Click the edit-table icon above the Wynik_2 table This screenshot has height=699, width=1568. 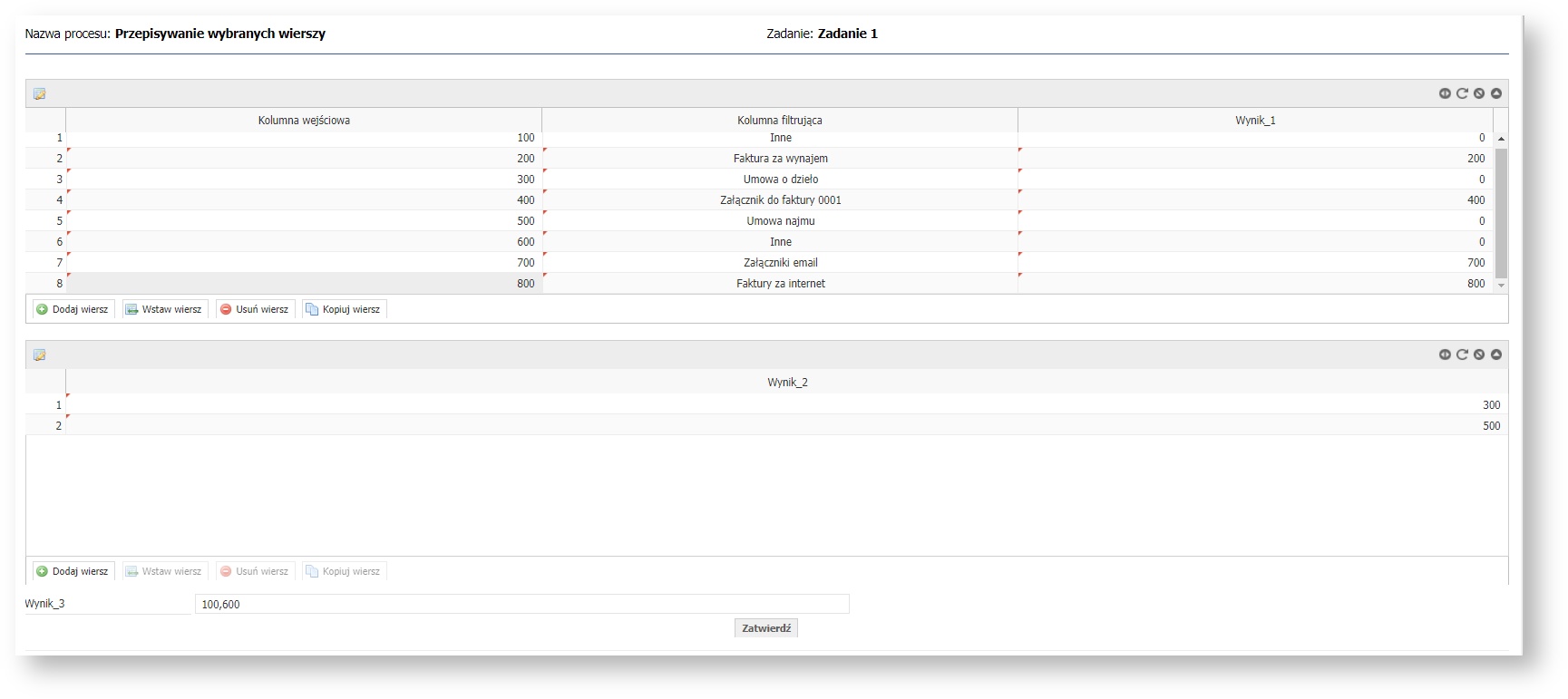39,355
